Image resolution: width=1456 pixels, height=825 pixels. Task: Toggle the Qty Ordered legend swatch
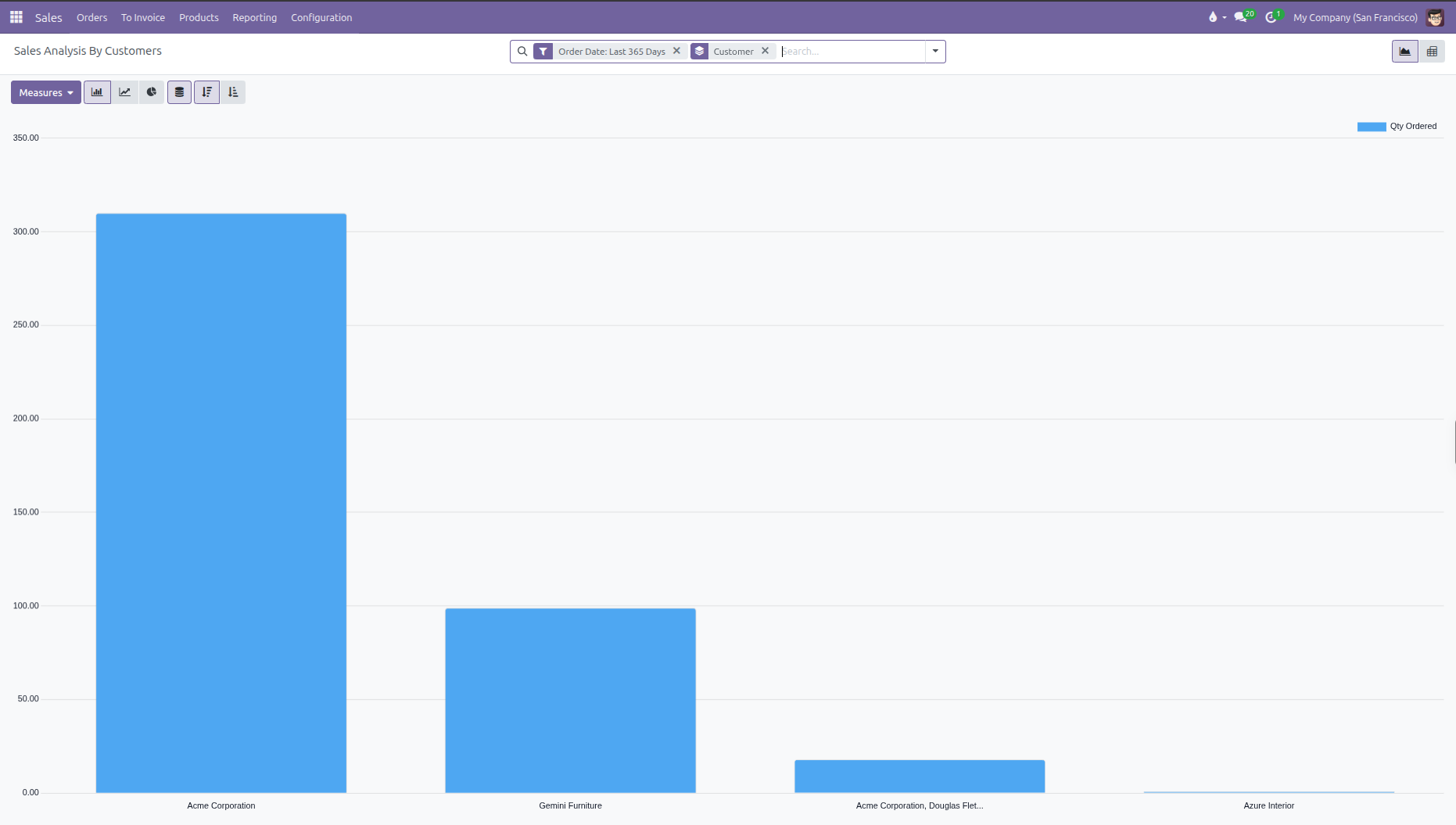point(1372,127)
